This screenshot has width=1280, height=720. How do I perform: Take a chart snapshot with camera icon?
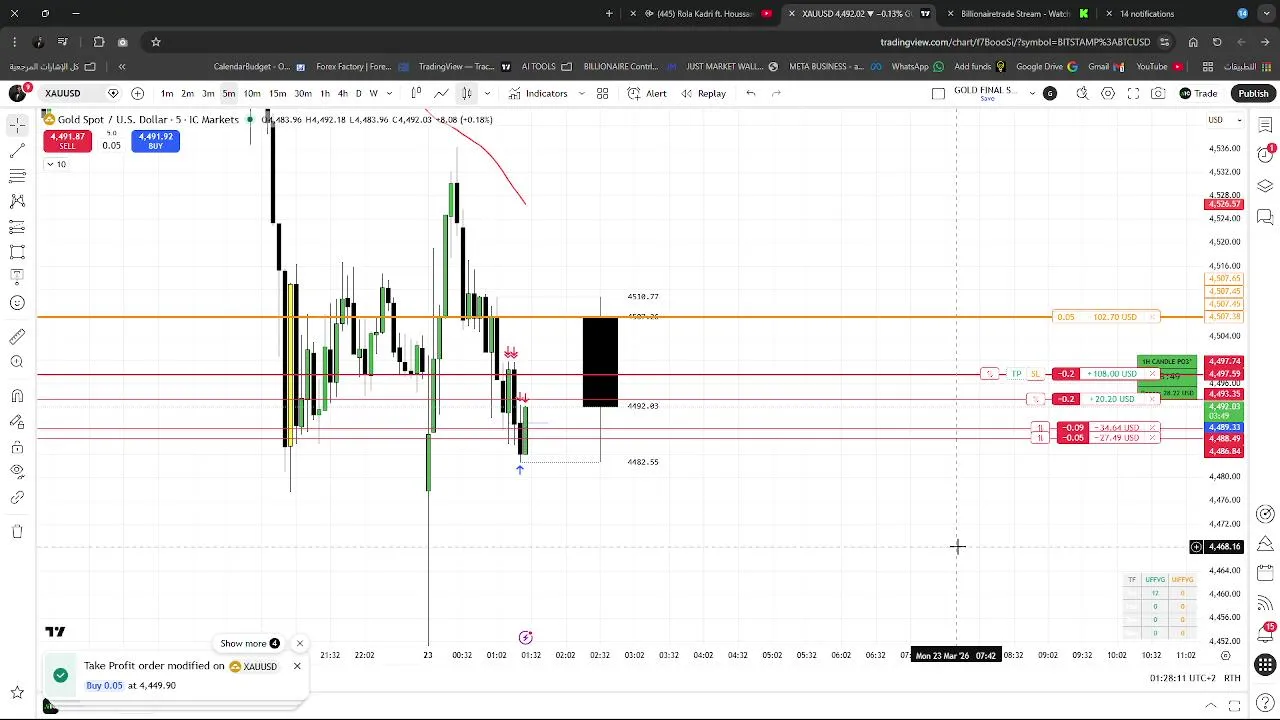pos(1158,93)
